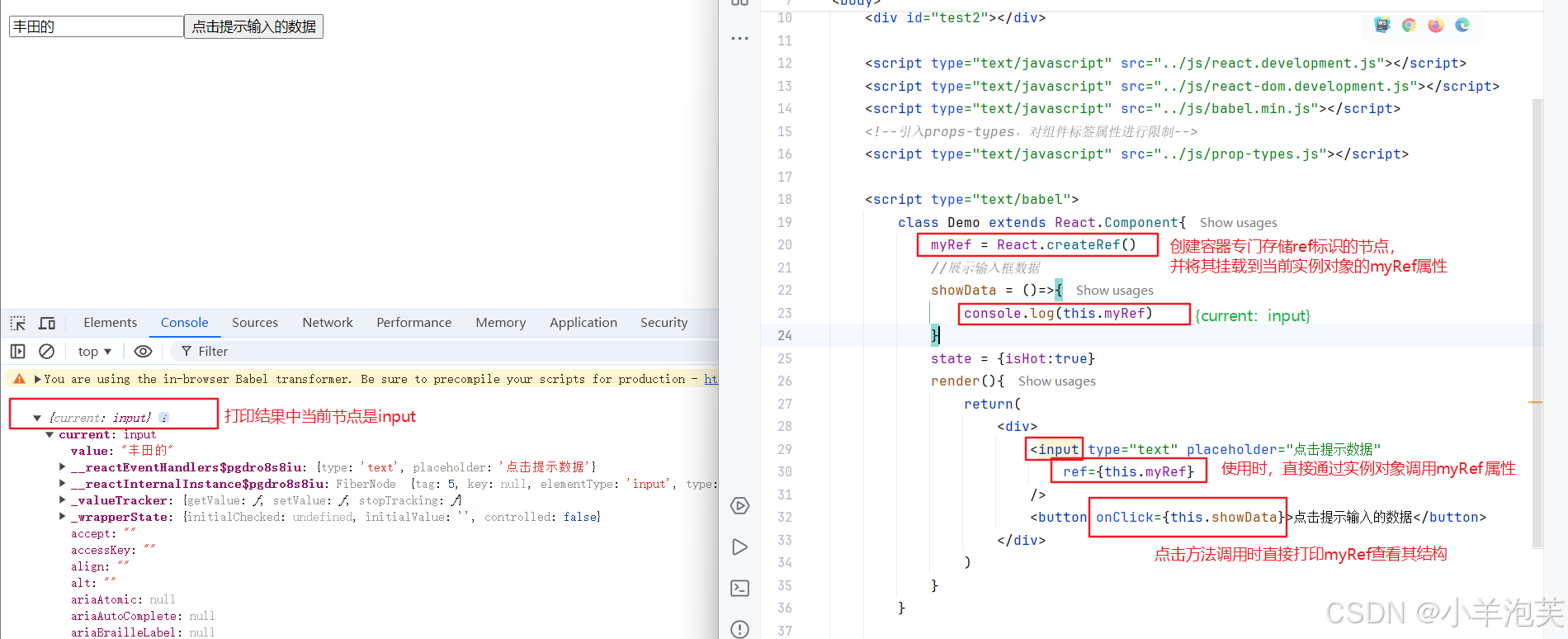This screenshot has height=639, width=1568.
Task: Expand the _valueTracker property
Action: coord(63,500)
